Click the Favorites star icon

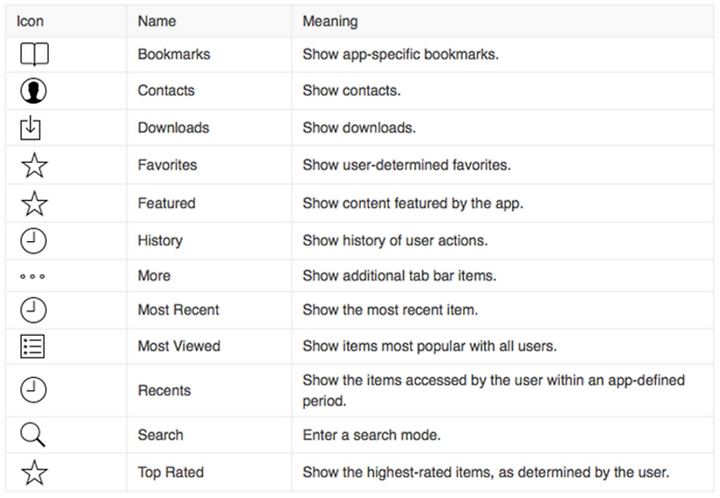tap(34, 165)
